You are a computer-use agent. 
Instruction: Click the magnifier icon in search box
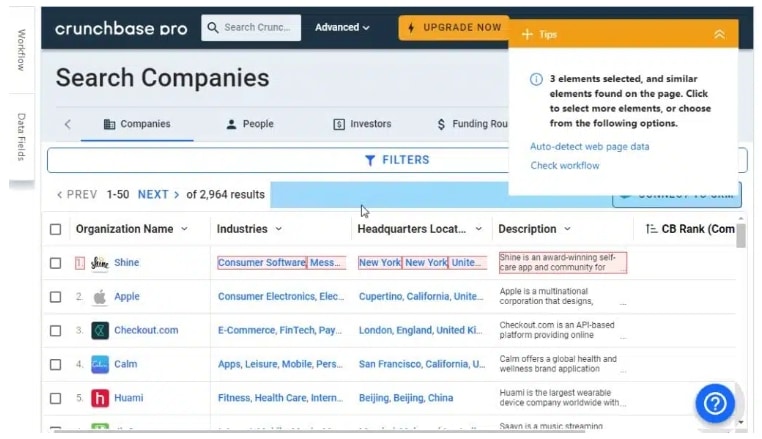213,28
